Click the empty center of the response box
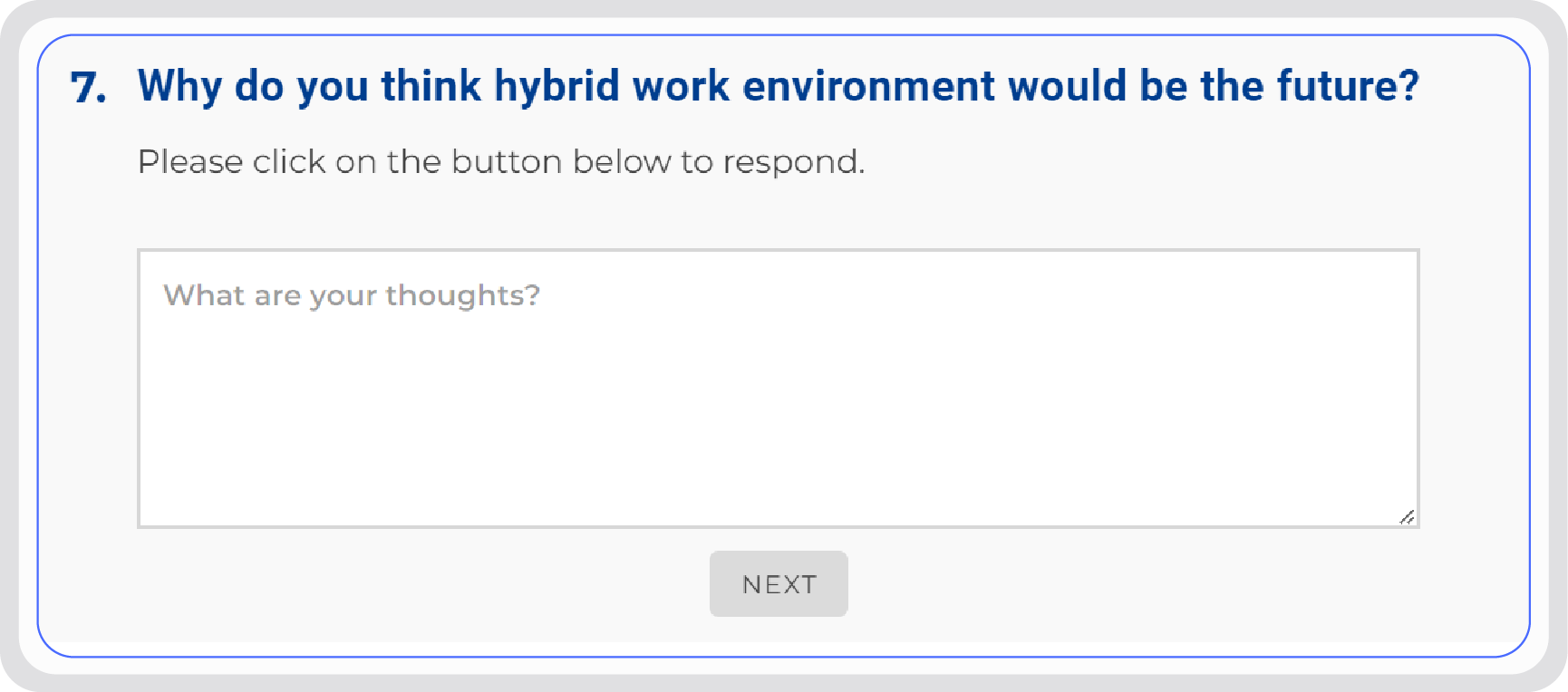 778,408
